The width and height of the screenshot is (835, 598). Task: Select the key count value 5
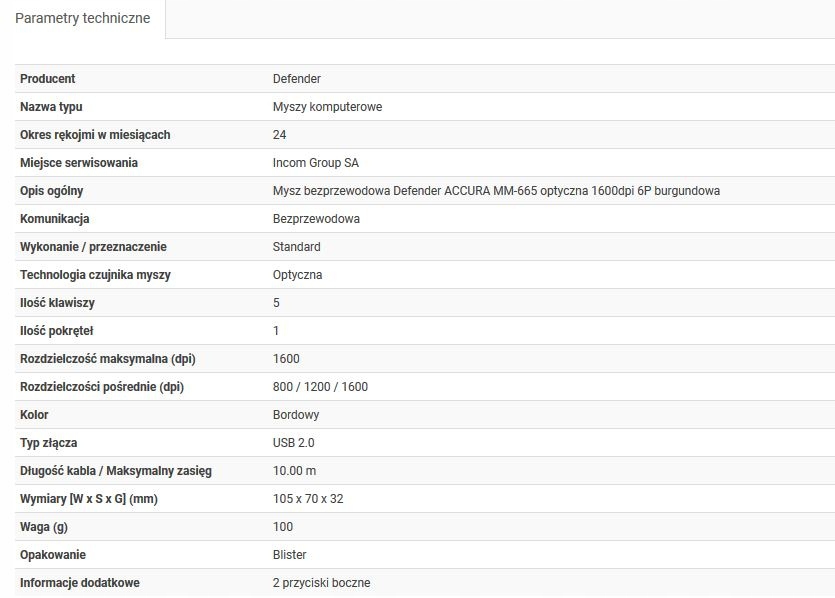click(276, 303)
